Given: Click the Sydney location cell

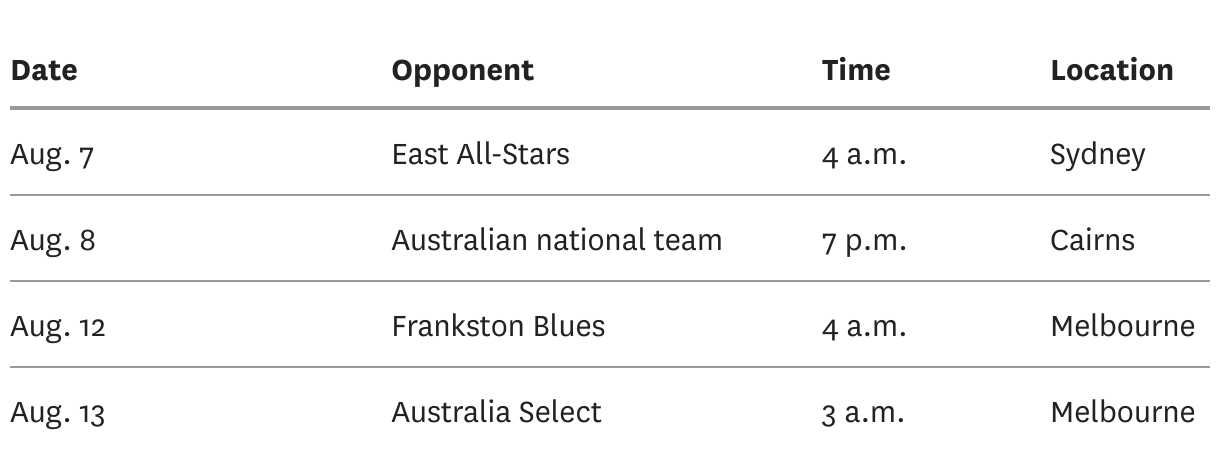Looking at the screenshot, I should pyautogui.click(x=1097, y=155).
